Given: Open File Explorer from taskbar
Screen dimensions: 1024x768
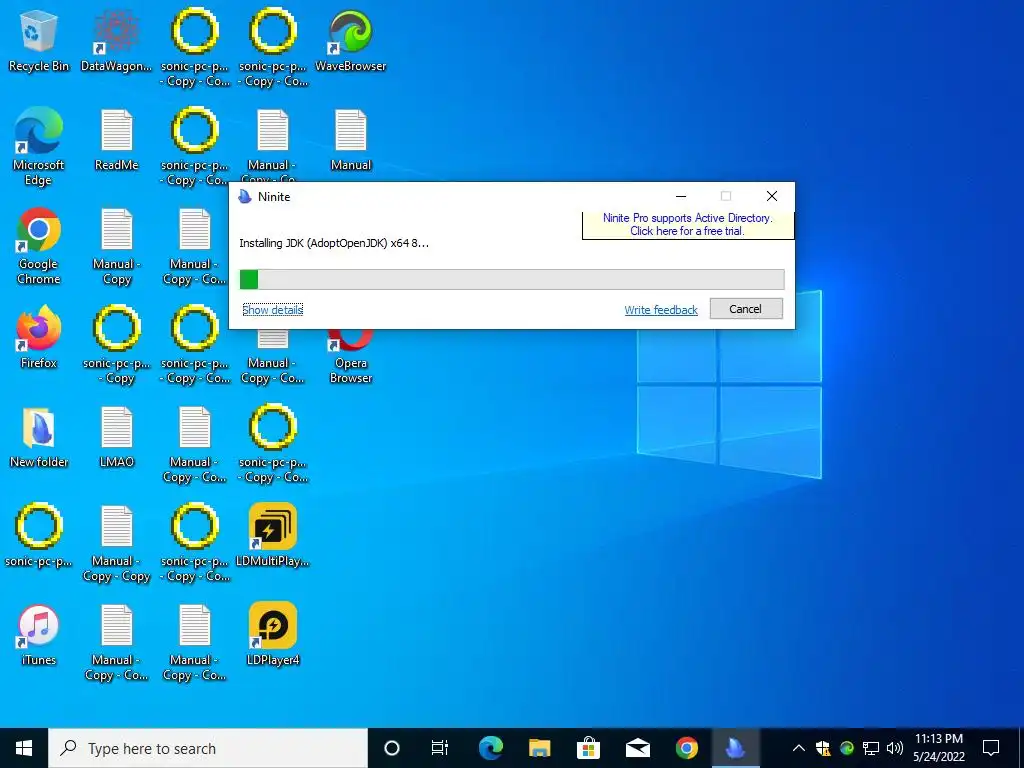Looking at the screenshot, I should (x=539, y=748).
